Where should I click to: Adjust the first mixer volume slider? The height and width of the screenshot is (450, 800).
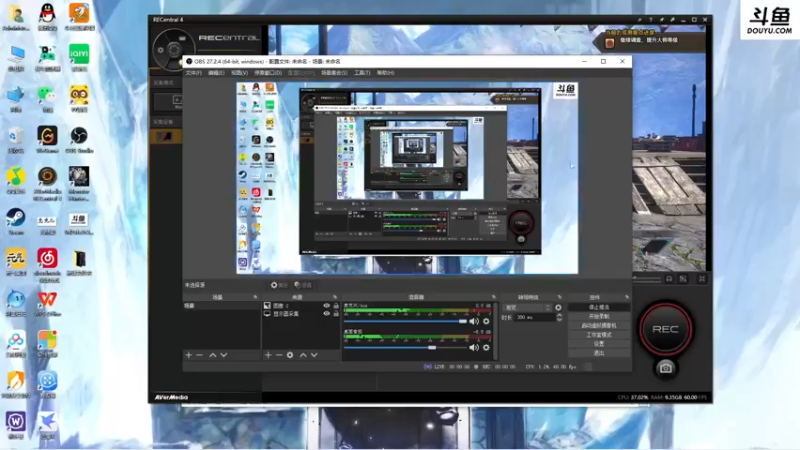[x=405, y=321]
